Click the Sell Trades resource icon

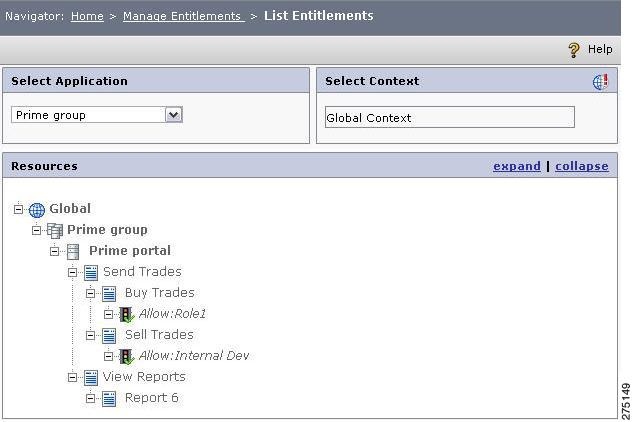point(109,335)
